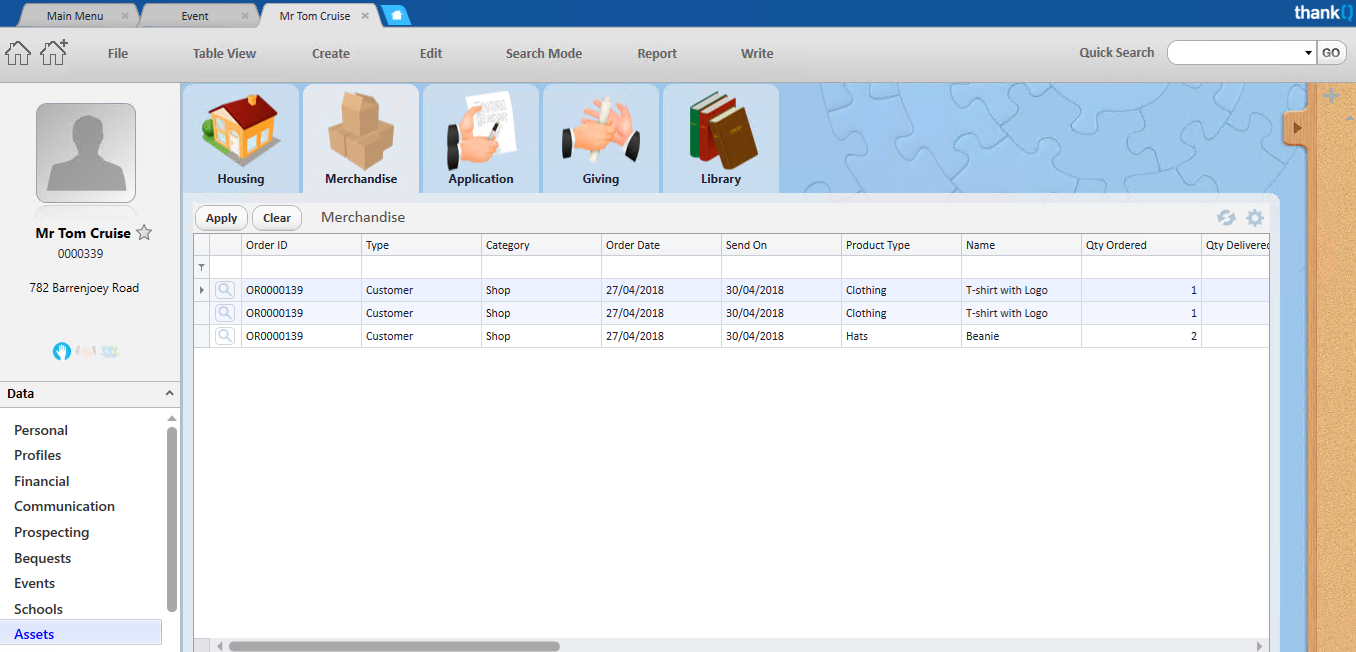Open grid settings gear icon
This screenshot has height=652, width=1356.
pyautogui.click(x=1255, y=218)
